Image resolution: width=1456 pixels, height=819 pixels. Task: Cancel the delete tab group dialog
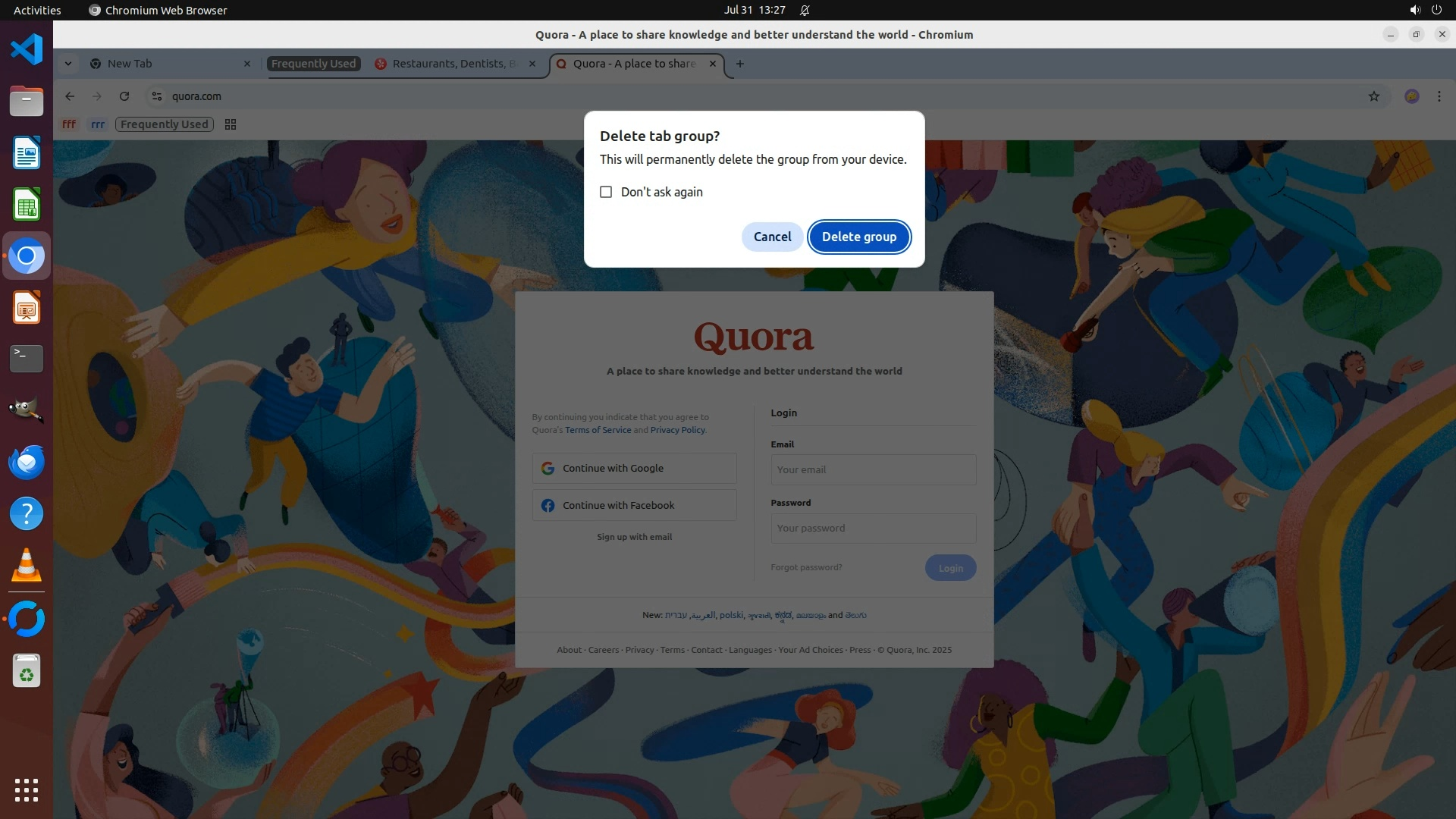tap(772, 237)
